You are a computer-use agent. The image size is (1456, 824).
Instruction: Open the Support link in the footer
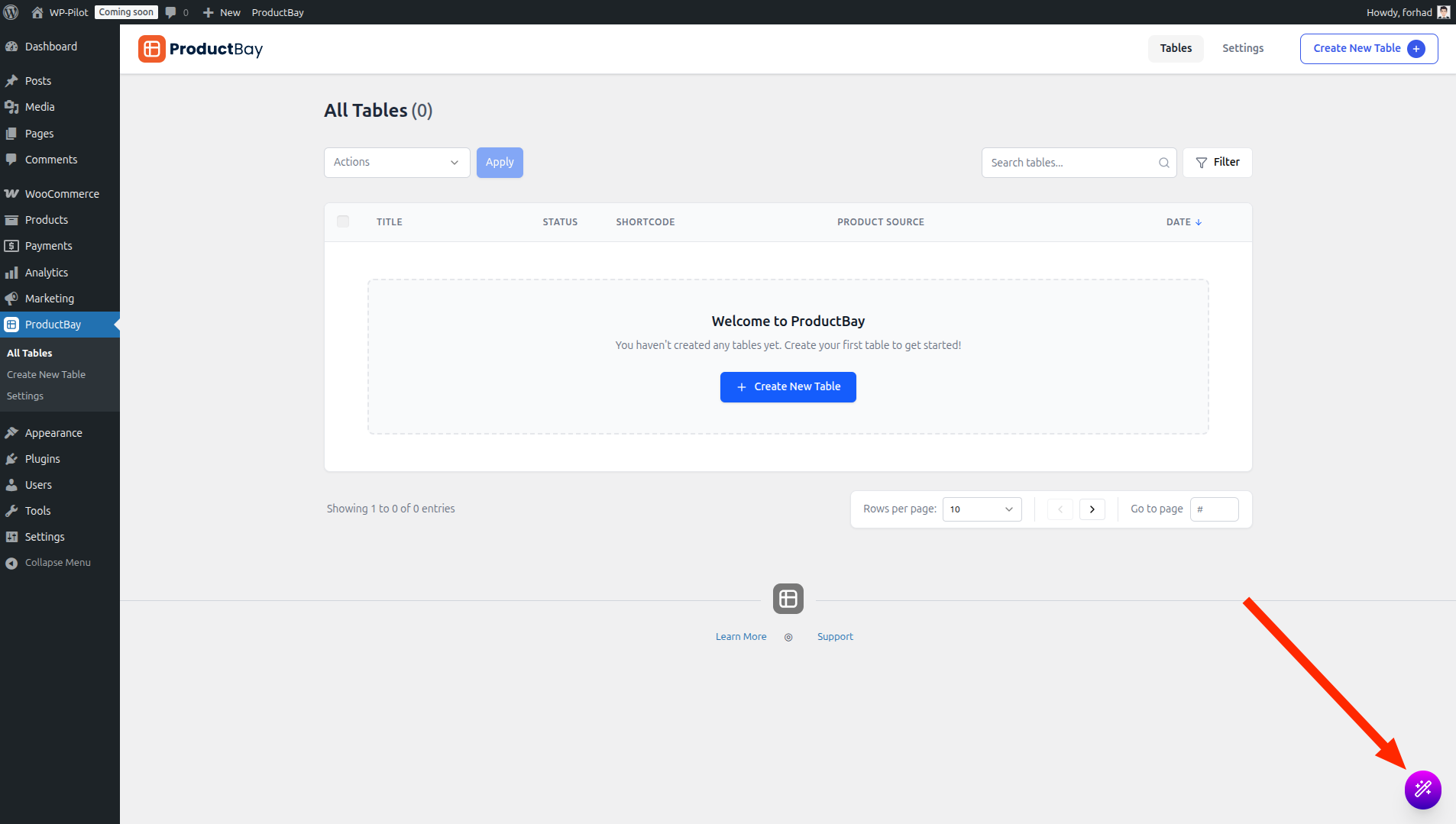pyautogui.click(x=835, y=636)
